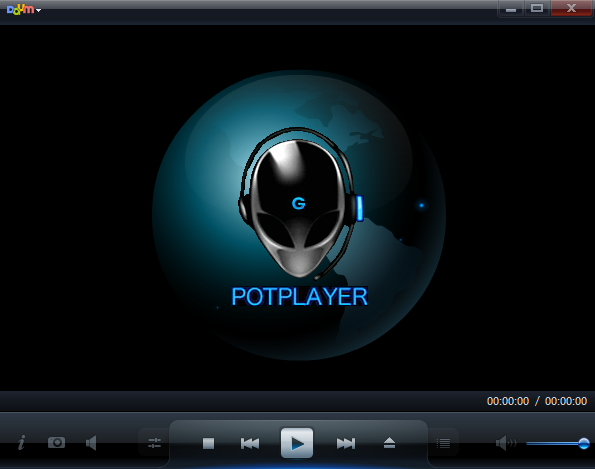Viewport: 595px width, 469px height.
Task: Start playback with the Play button
Action: click(x=297, y=443)
